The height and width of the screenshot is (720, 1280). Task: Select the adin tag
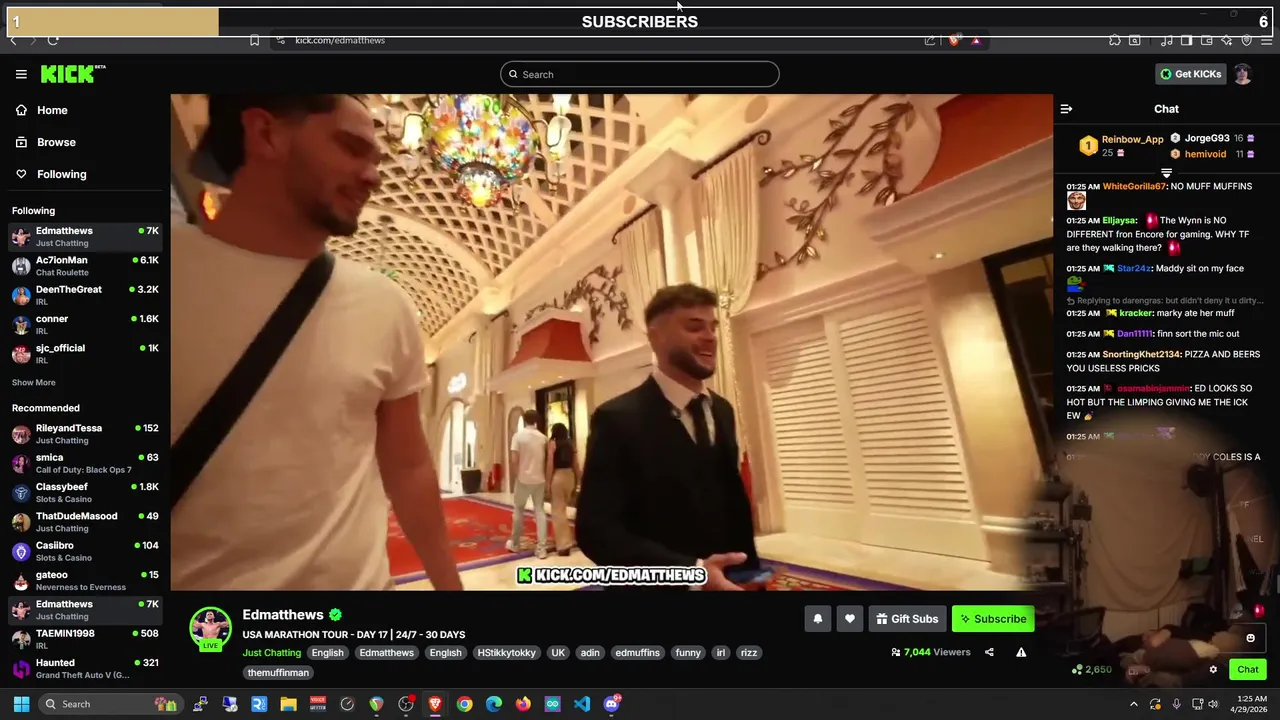click(x=590, y=653)
